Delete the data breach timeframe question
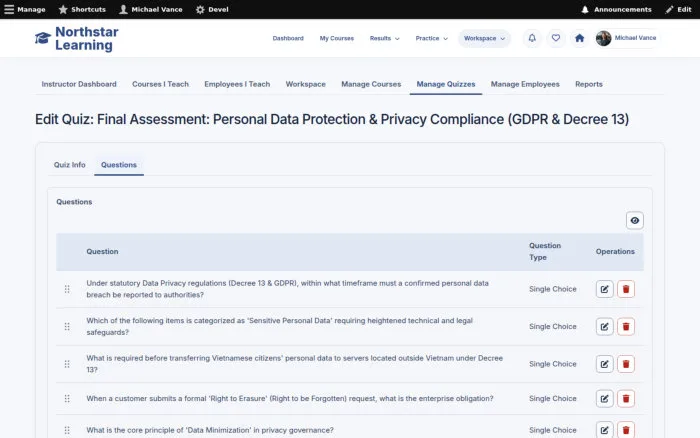Image resolution: width=700 pixels, height=438 pixels. [625, 289]
